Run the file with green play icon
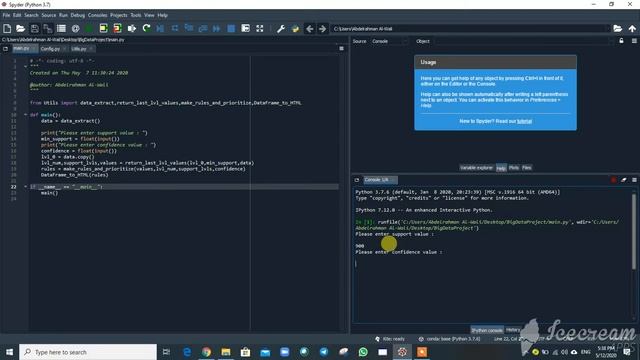640x360 pixels. tap(89, 29)
